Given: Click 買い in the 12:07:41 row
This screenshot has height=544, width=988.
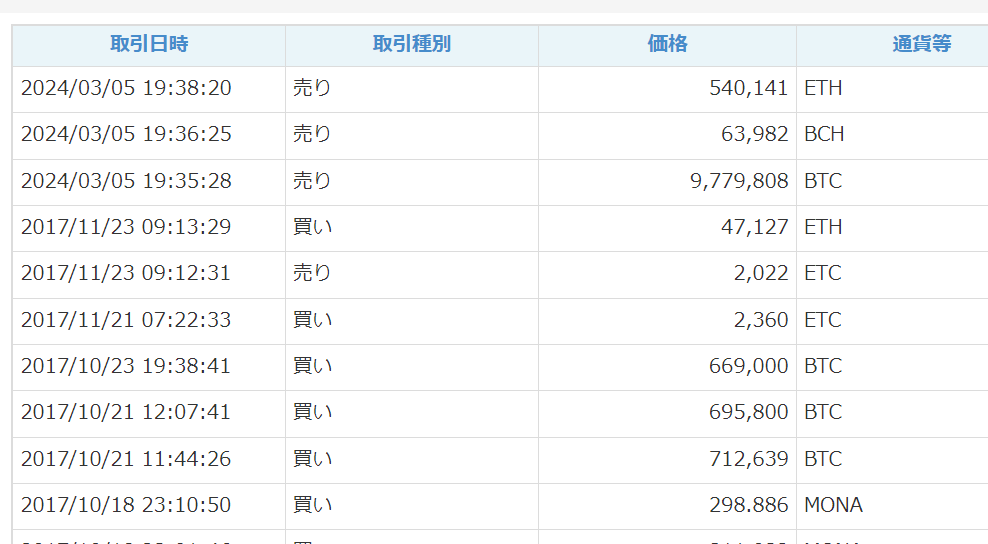Looking at the screenshot, I should pyautogui.click(x=312, y=412).
